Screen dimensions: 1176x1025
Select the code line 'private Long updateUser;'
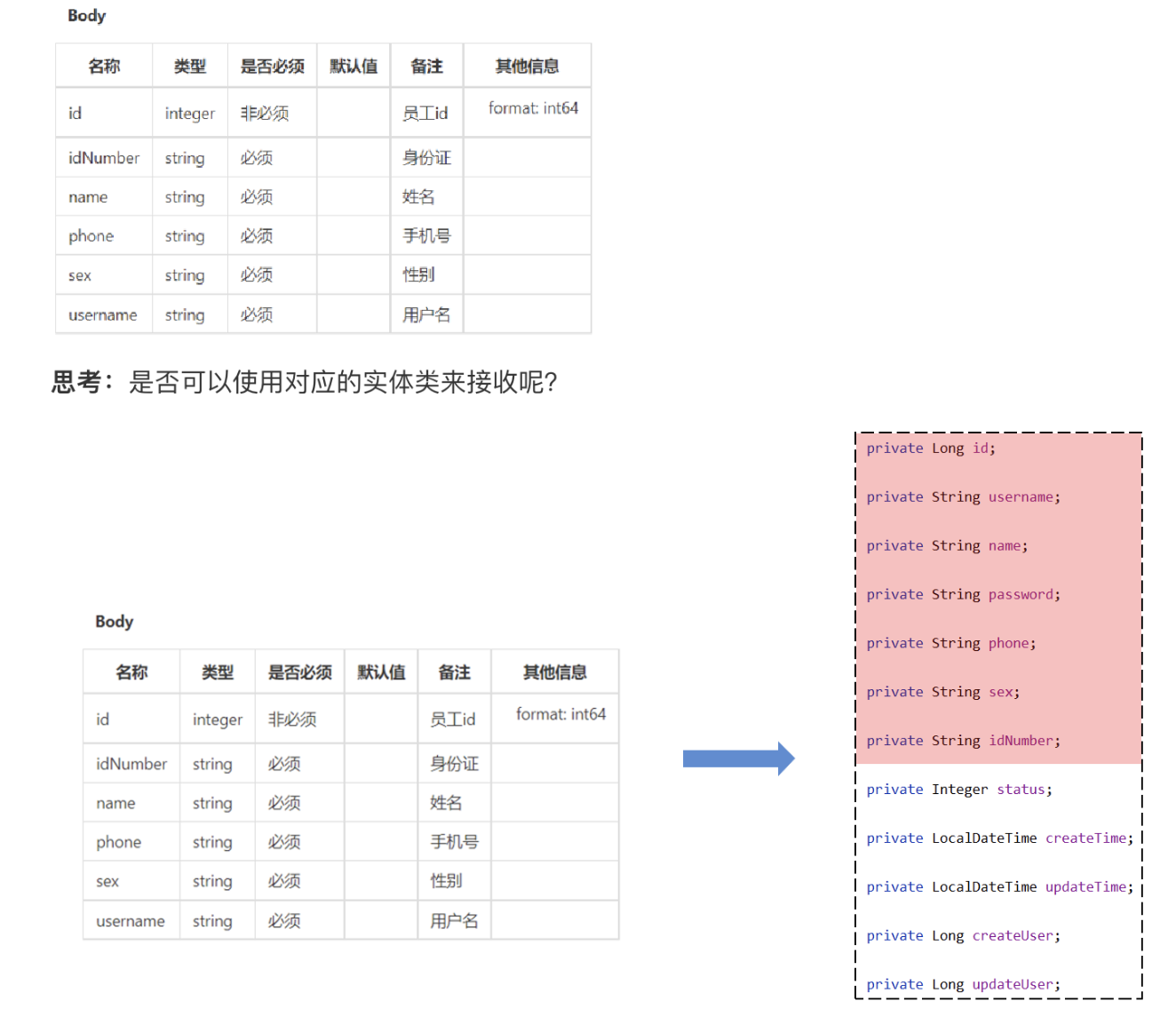click(x=964, y=986)
